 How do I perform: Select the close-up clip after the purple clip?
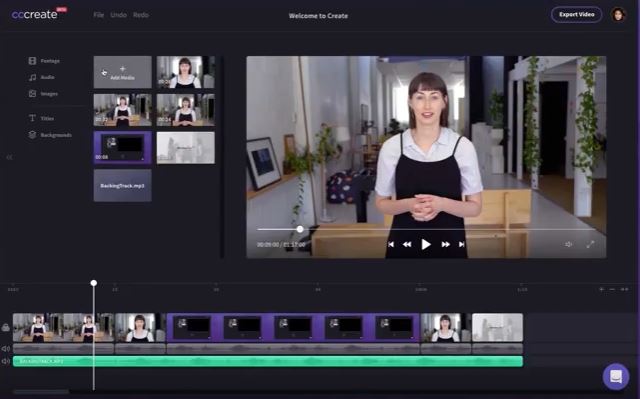point(446,328)
